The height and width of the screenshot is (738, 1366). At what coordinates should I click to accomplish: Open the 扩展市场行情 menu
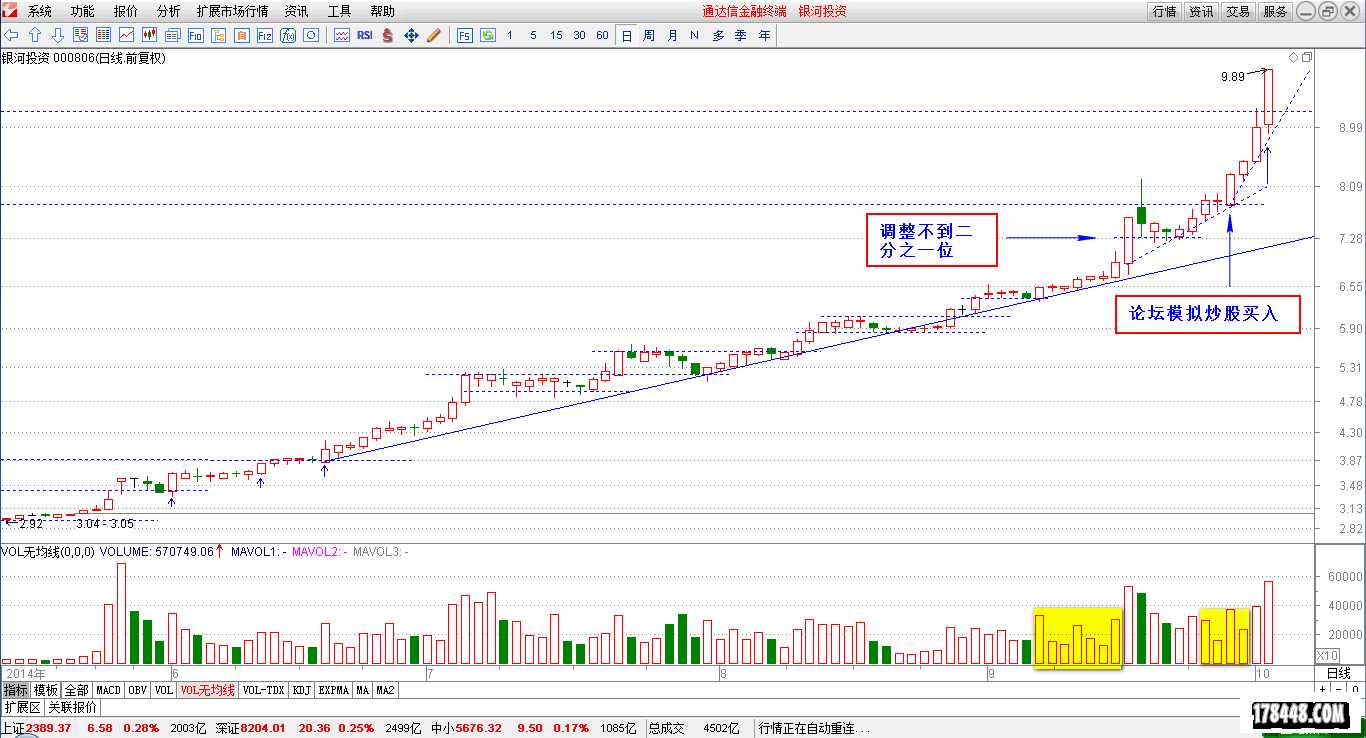(232, 11)
